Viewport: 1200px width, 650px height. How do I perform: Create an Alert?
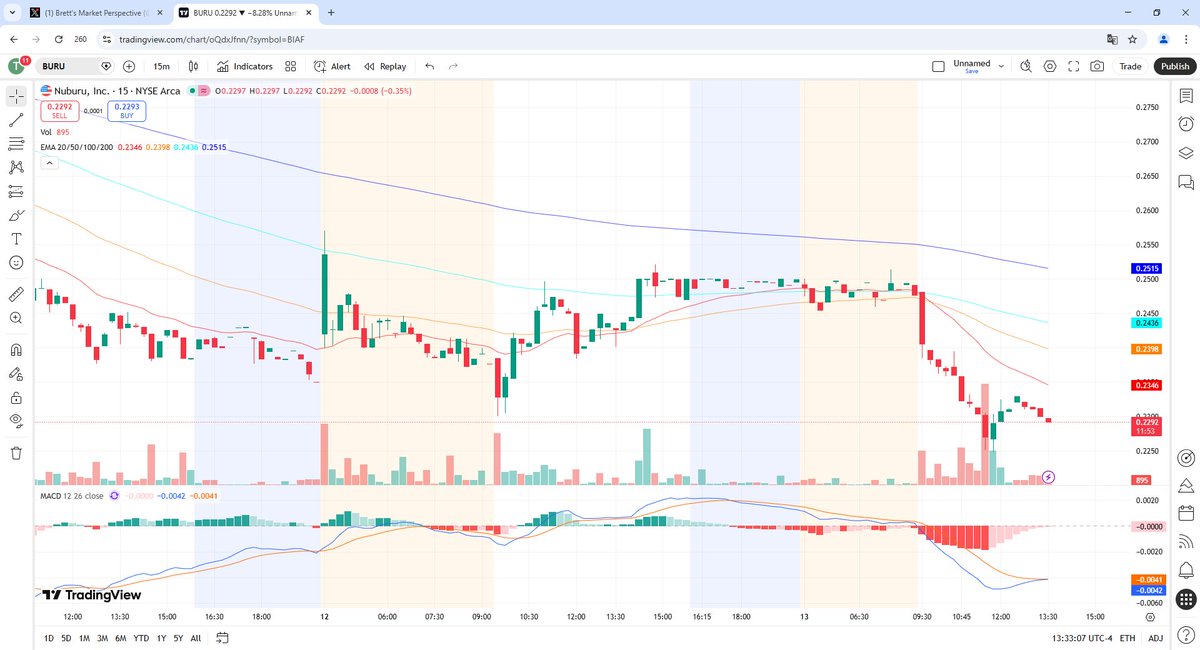pos(332,66)
